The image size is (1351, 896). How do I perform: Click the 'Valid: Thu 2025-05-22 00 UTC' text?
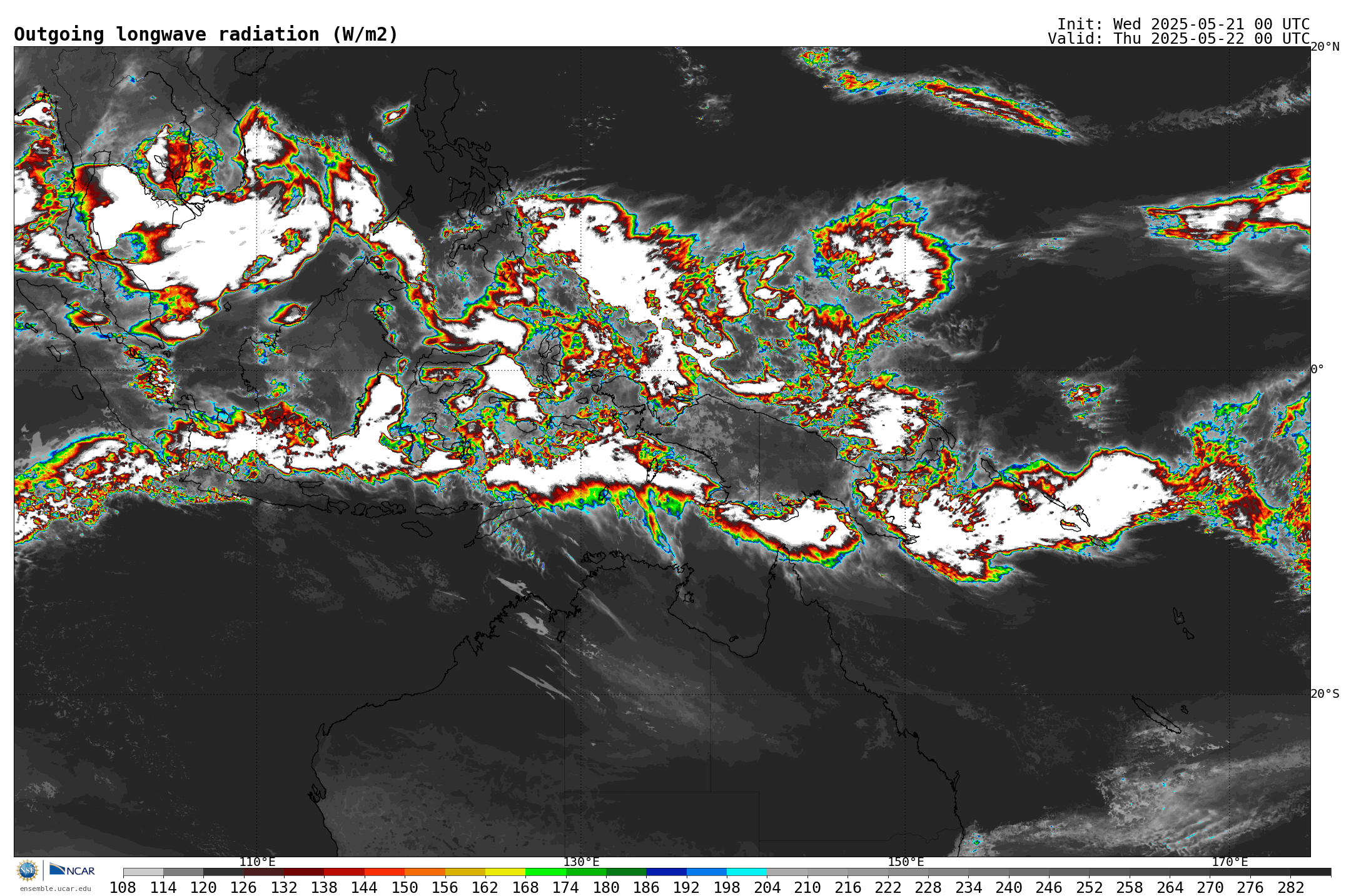coord(1178,39)
